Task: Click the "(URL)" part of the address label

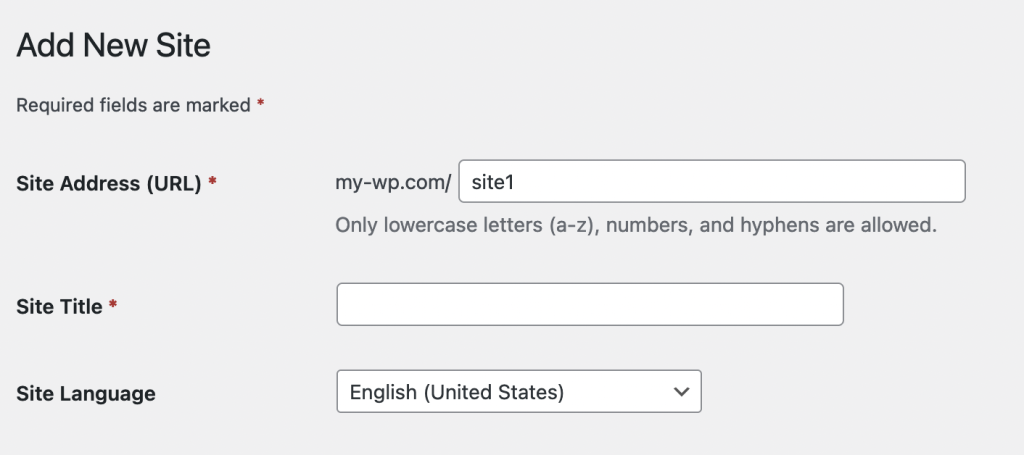Action: (x=173, y=184)
